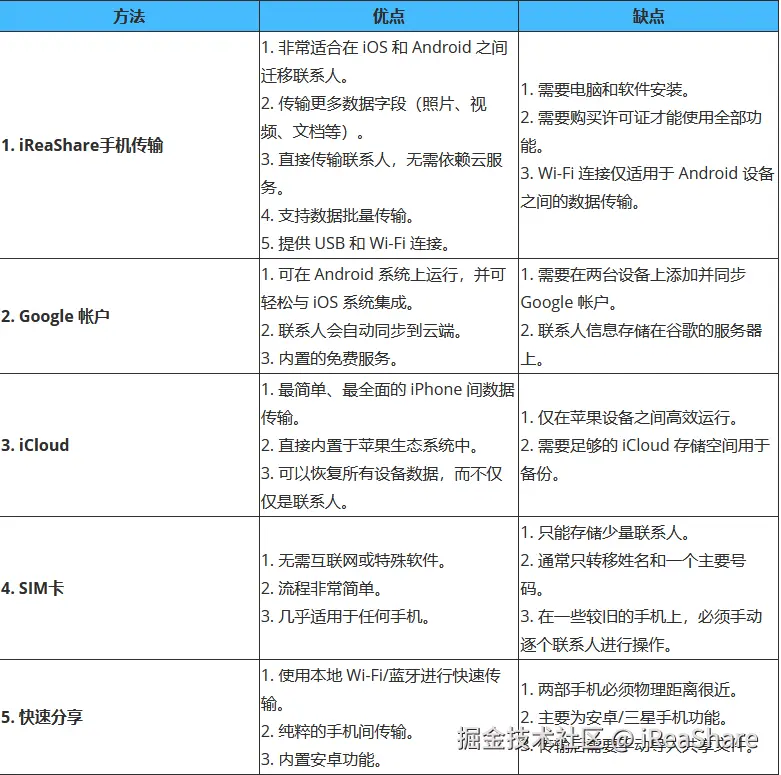Click the text 通常只转移姓名和一个主要号

(x=642, y=560)
